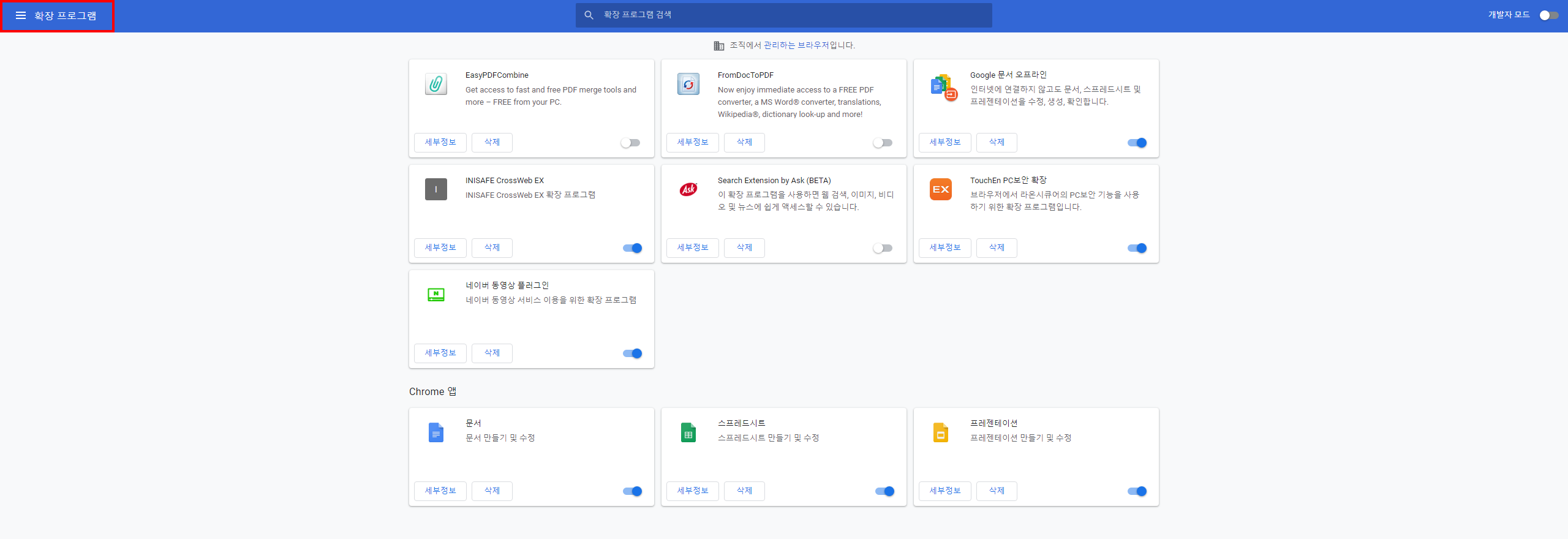Disable INISAFE CrossWeb EX extension

(x=633, y=248)
